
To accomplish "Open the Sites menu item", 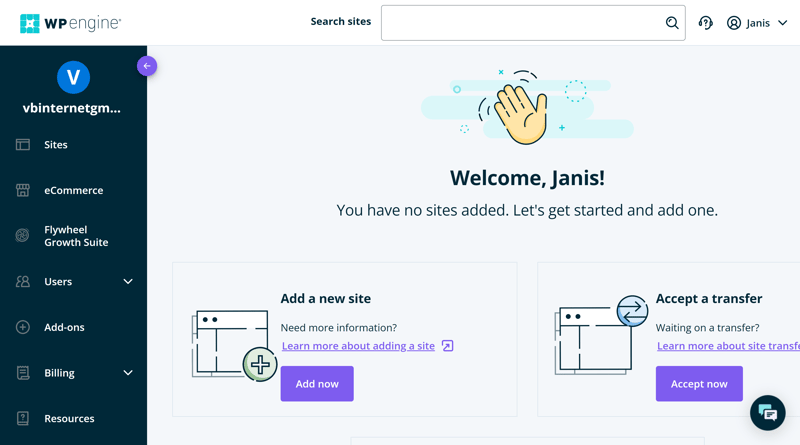I will coord(56,145).
